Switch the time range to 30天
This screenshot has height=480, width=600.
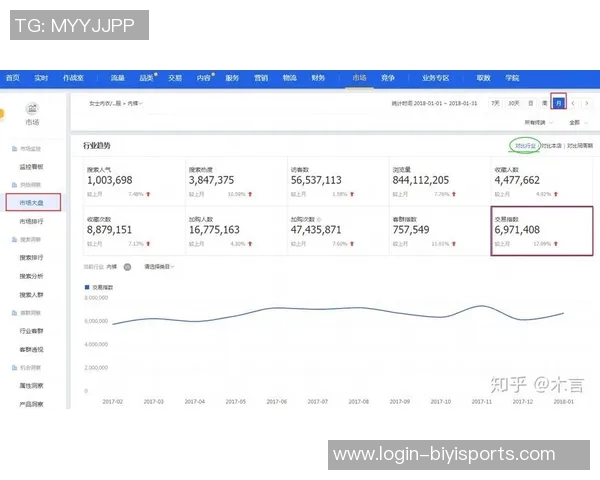point(513,103)
